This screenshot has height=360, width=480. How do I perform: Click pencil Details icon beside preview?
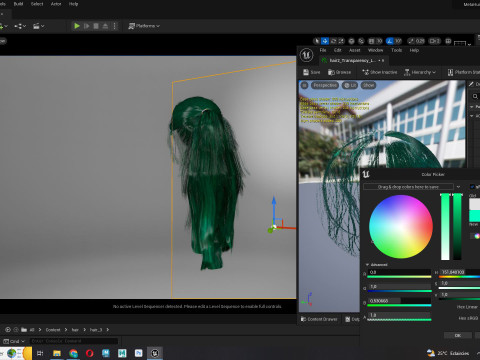point(471,84)
